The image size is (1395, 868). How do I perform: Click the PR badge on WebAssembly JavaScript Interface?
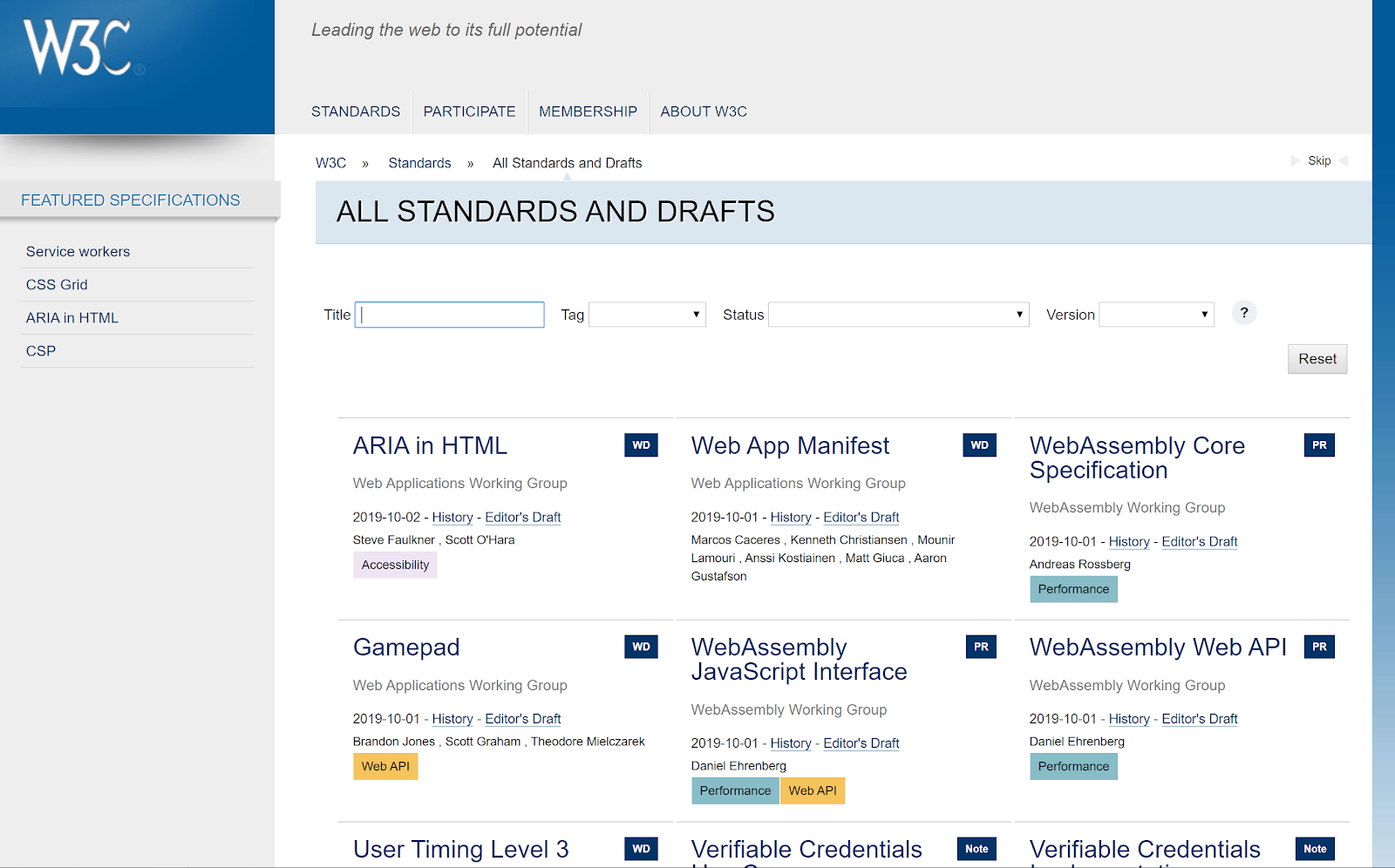pyautogui.click(x=981, y=647)
